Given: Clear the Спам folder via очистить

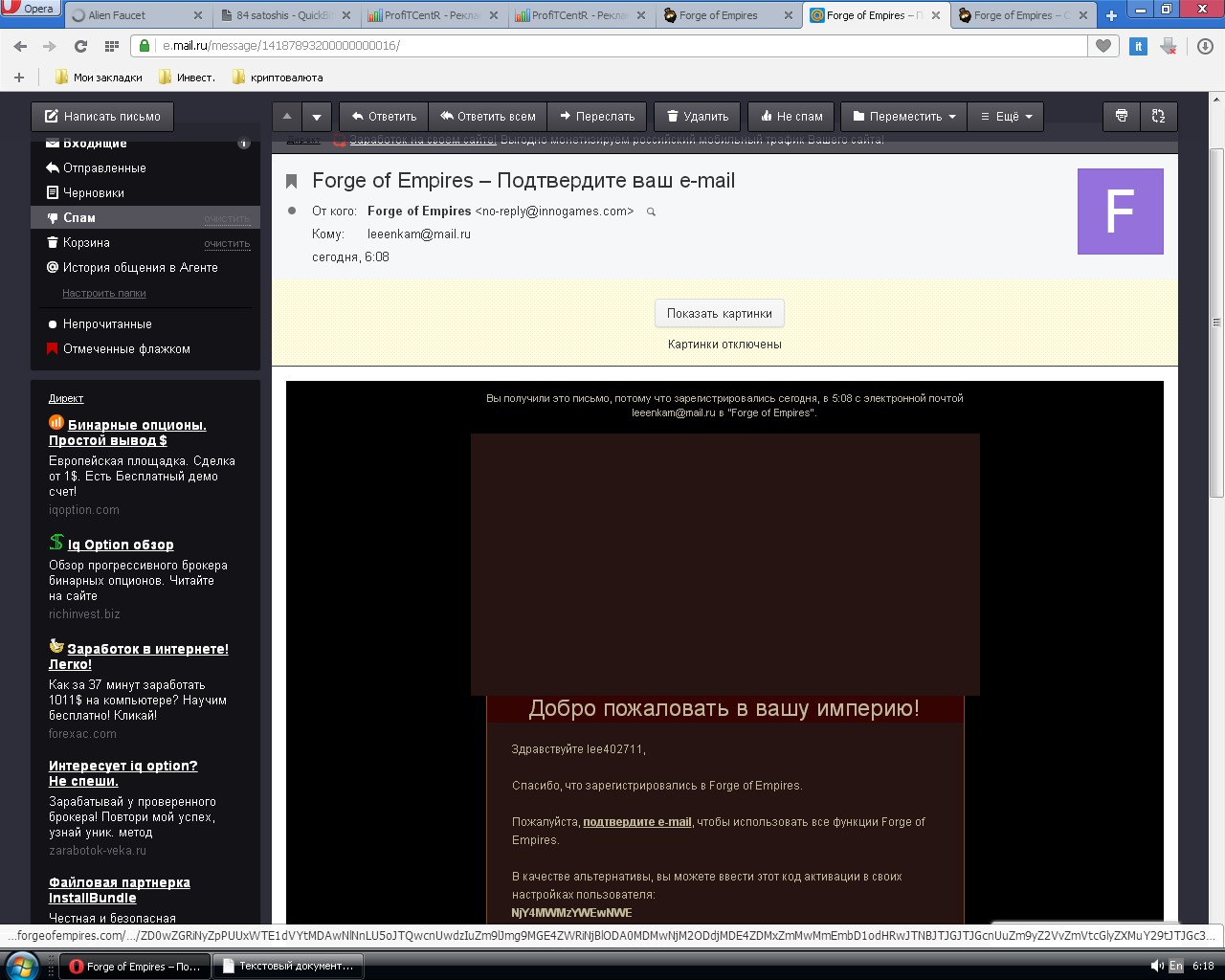Looking at the screenshot, I should (x=227, y=219).
